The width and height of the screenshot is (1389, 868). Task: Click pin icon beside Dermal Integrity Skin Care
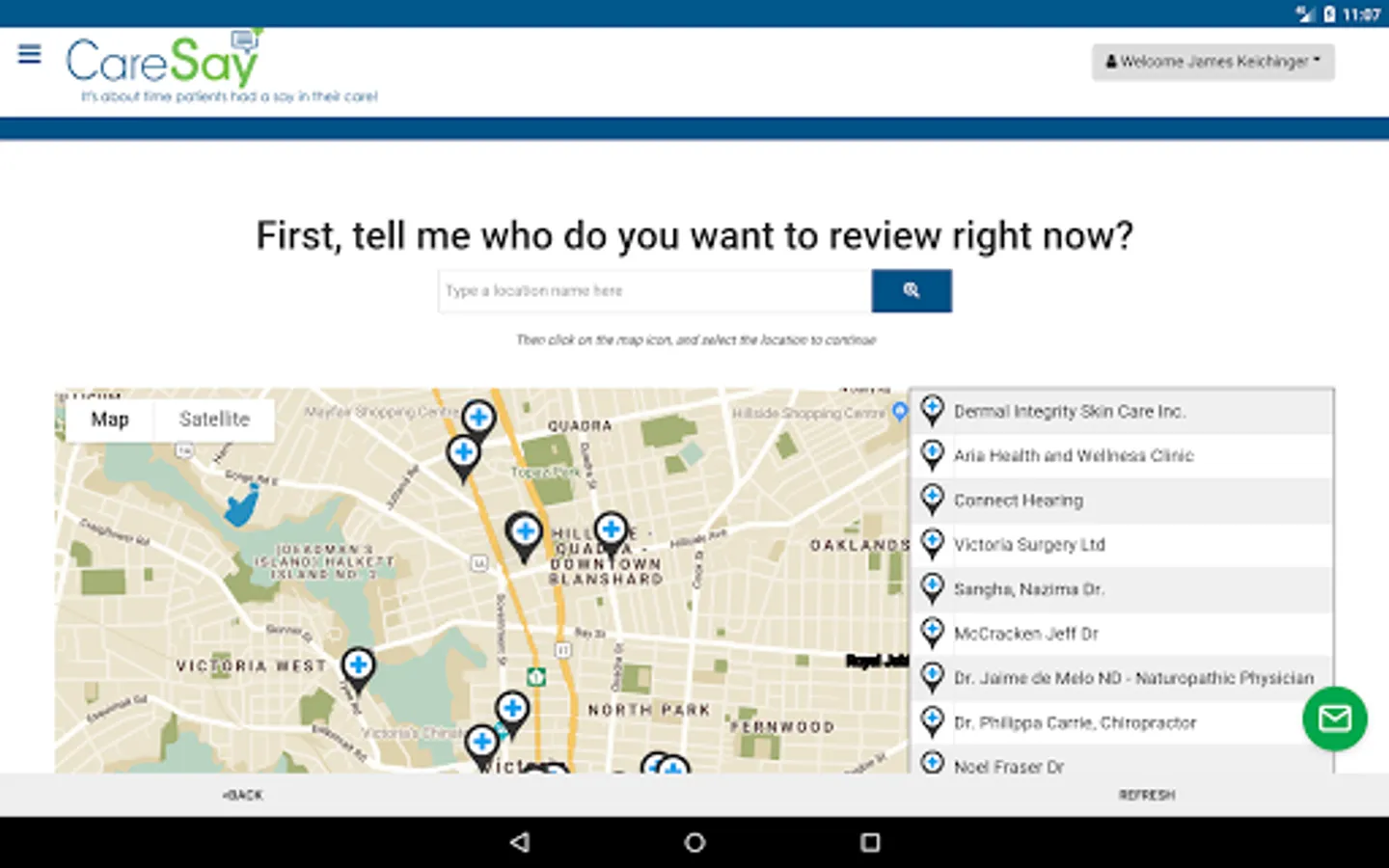(932, 411)
